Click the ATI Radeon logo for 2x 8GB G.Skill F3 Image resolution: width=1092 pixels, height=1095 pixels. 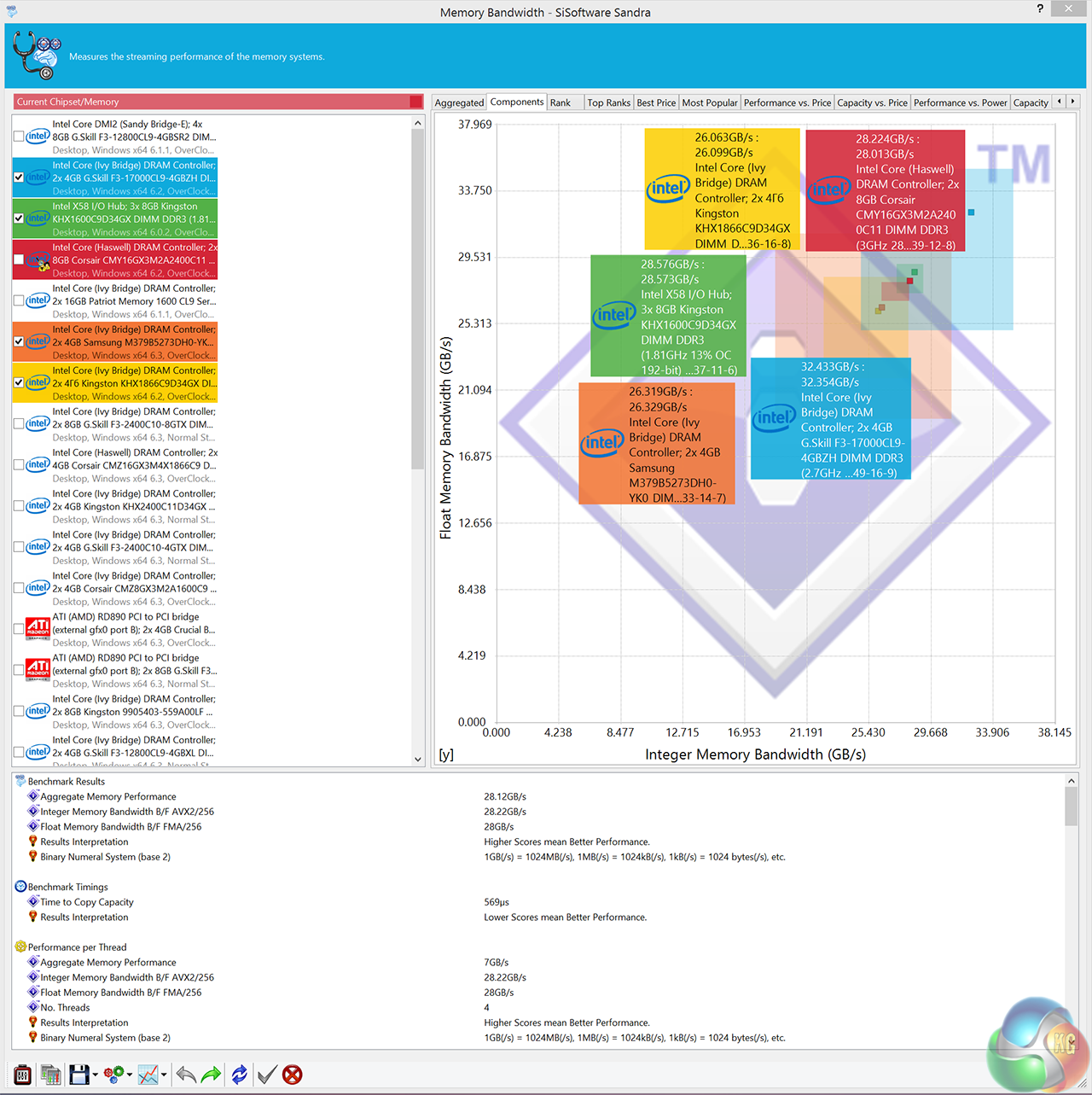pyautogui.click(x=38, y=670)
